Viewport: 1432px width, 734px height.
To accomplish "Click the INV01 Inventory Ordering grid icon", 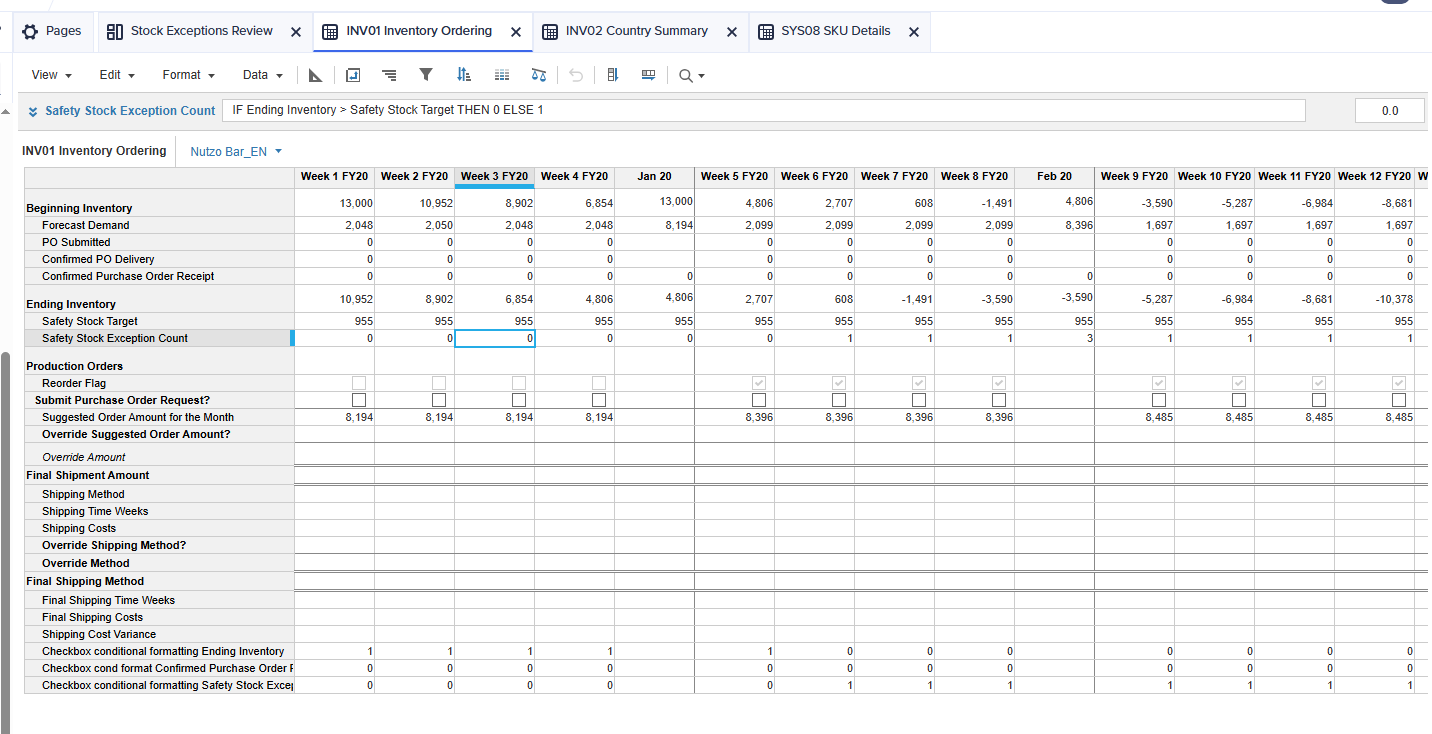I will (x=329, y=32).
